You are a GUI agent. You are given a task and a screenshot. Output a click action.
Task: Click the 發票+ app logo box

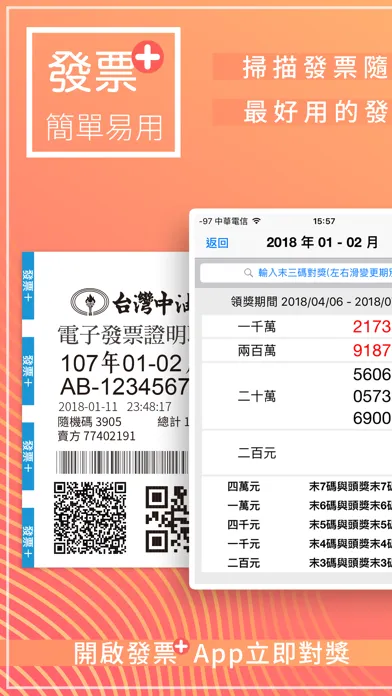click(103, 92)
